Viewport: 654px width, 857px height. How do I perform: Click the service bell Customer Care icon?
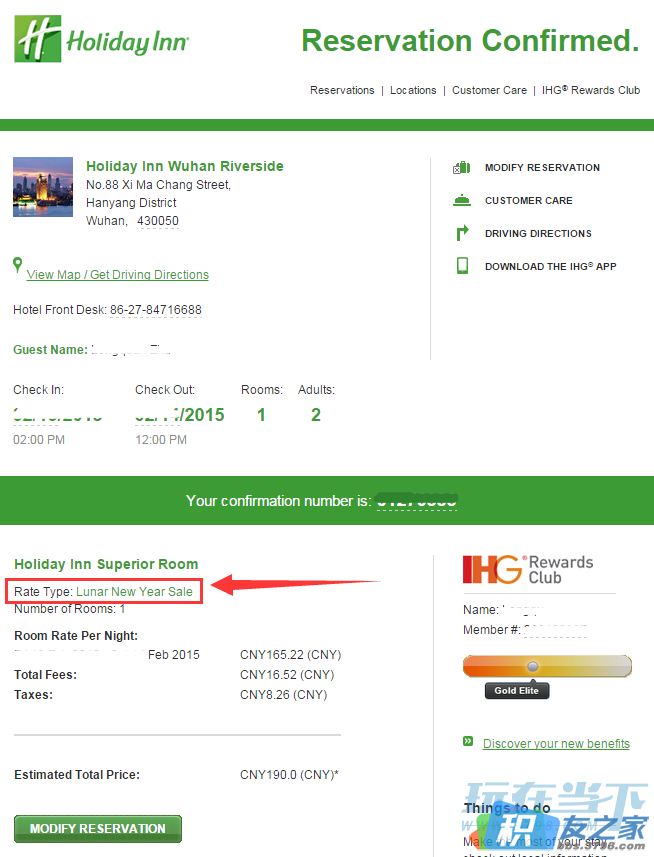coord(462,201)
